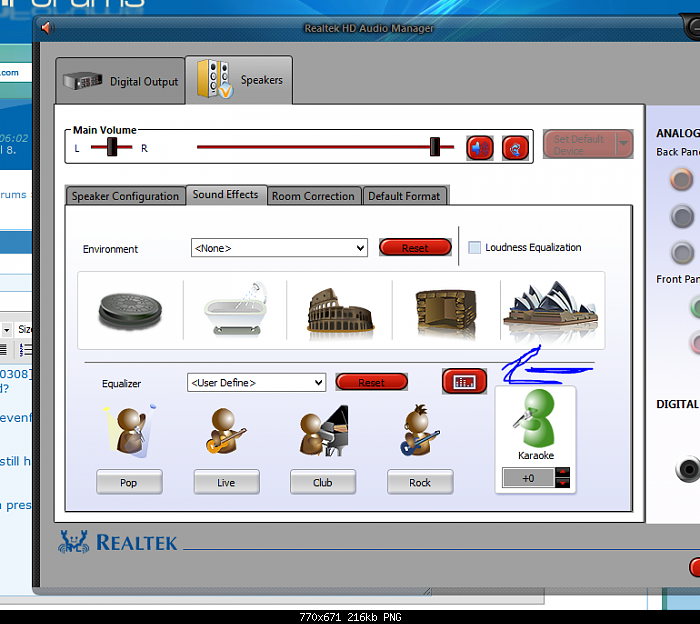
Task: Click the red audio settings icon beside mute
Action: click(x=516, y=148)
